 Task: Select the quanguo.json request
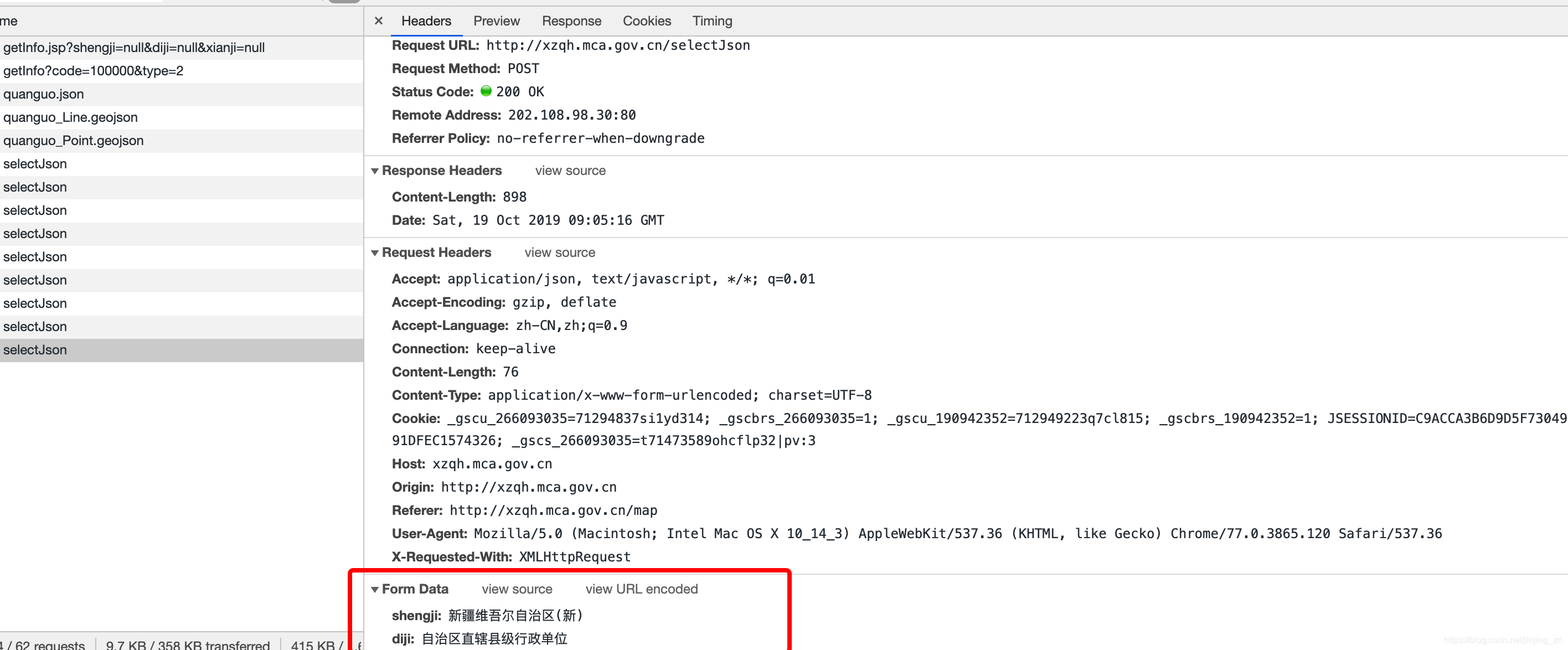43,94
